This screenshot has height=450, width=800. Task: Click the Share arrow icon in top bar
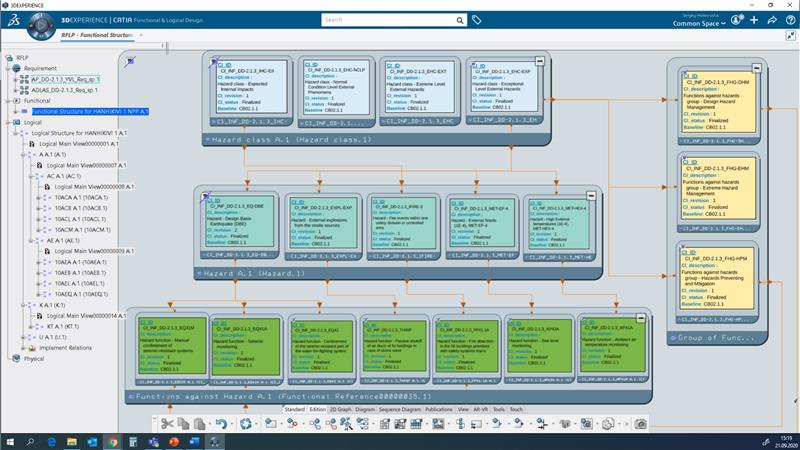(772, 20)
